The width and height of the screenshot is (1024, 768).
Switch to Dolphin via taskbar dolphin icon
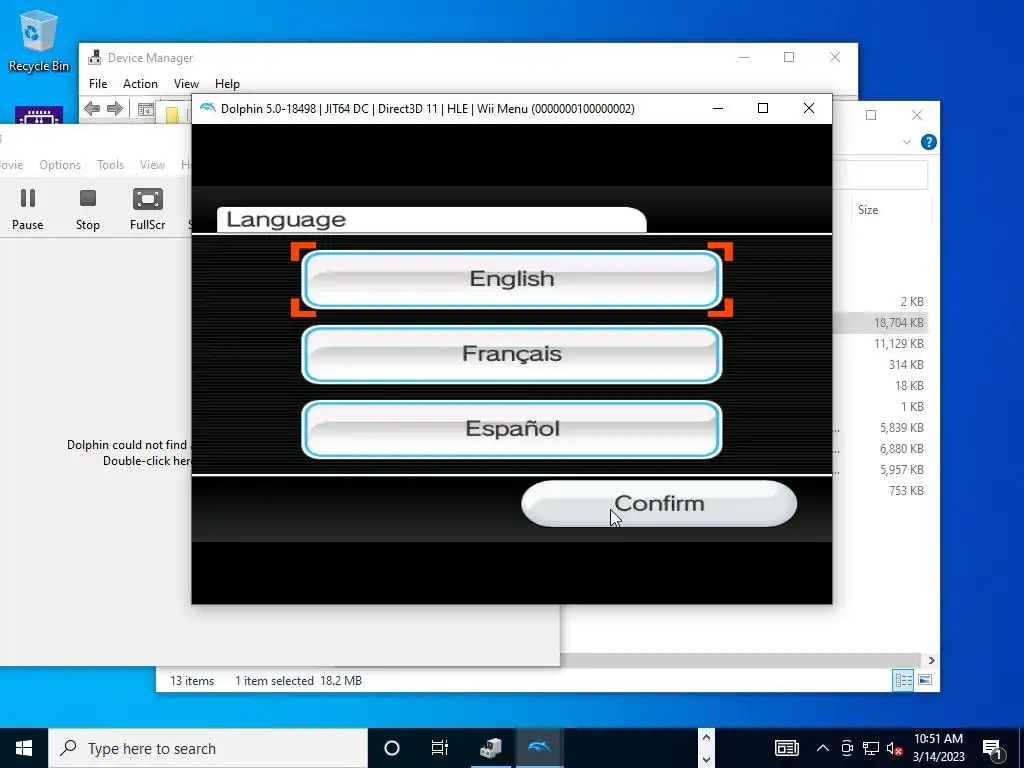(539, 748)
